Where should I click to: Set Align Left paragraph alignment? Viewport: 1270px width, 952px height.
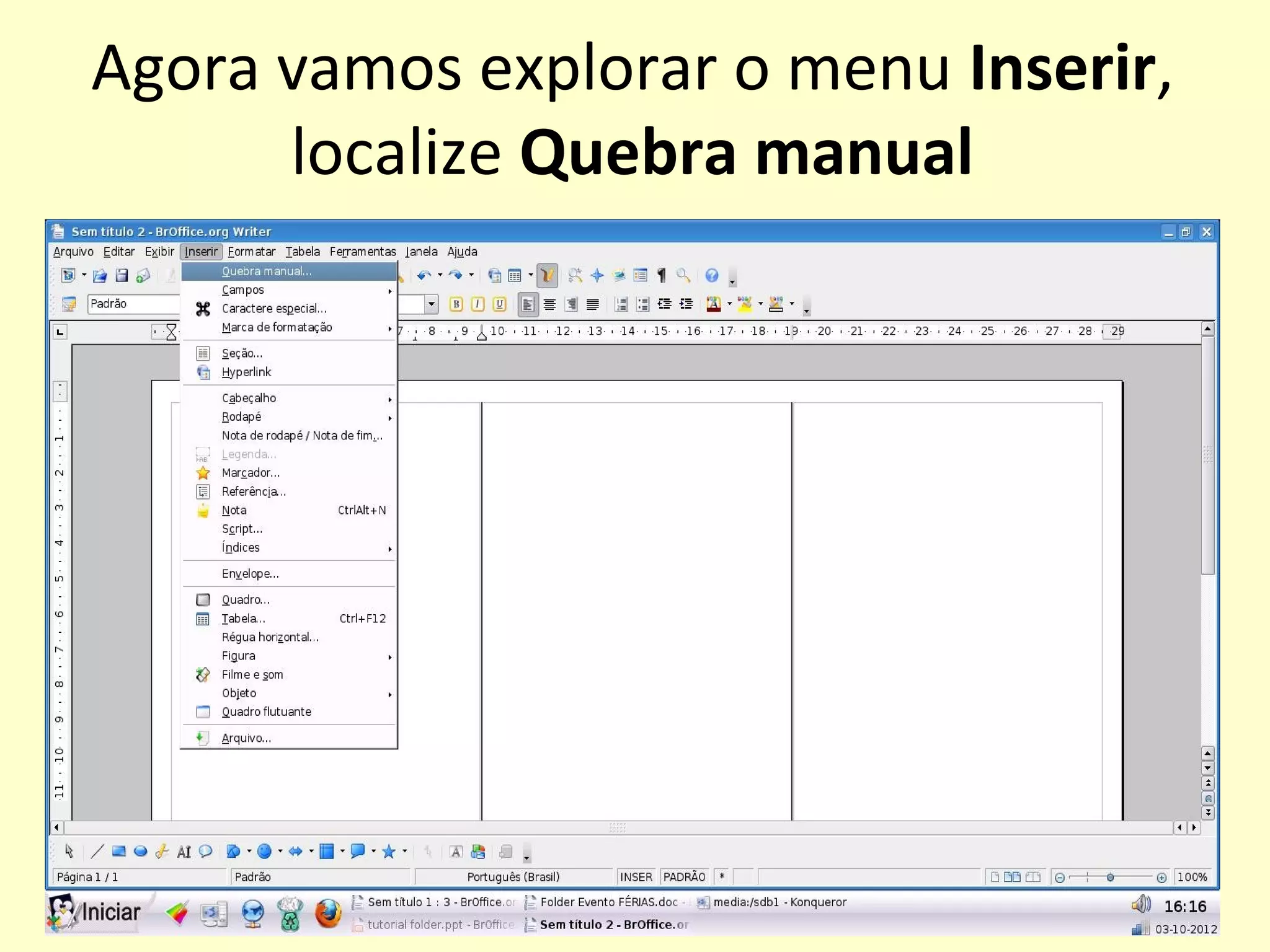[x=528, y=304]
